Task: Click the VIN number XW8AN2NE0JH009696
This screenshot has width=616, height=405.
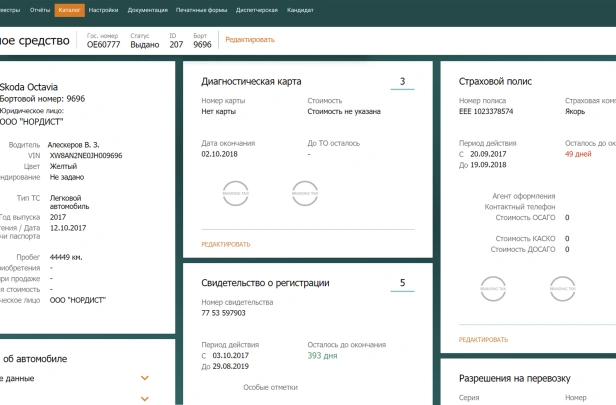Action: click(86, 156)
